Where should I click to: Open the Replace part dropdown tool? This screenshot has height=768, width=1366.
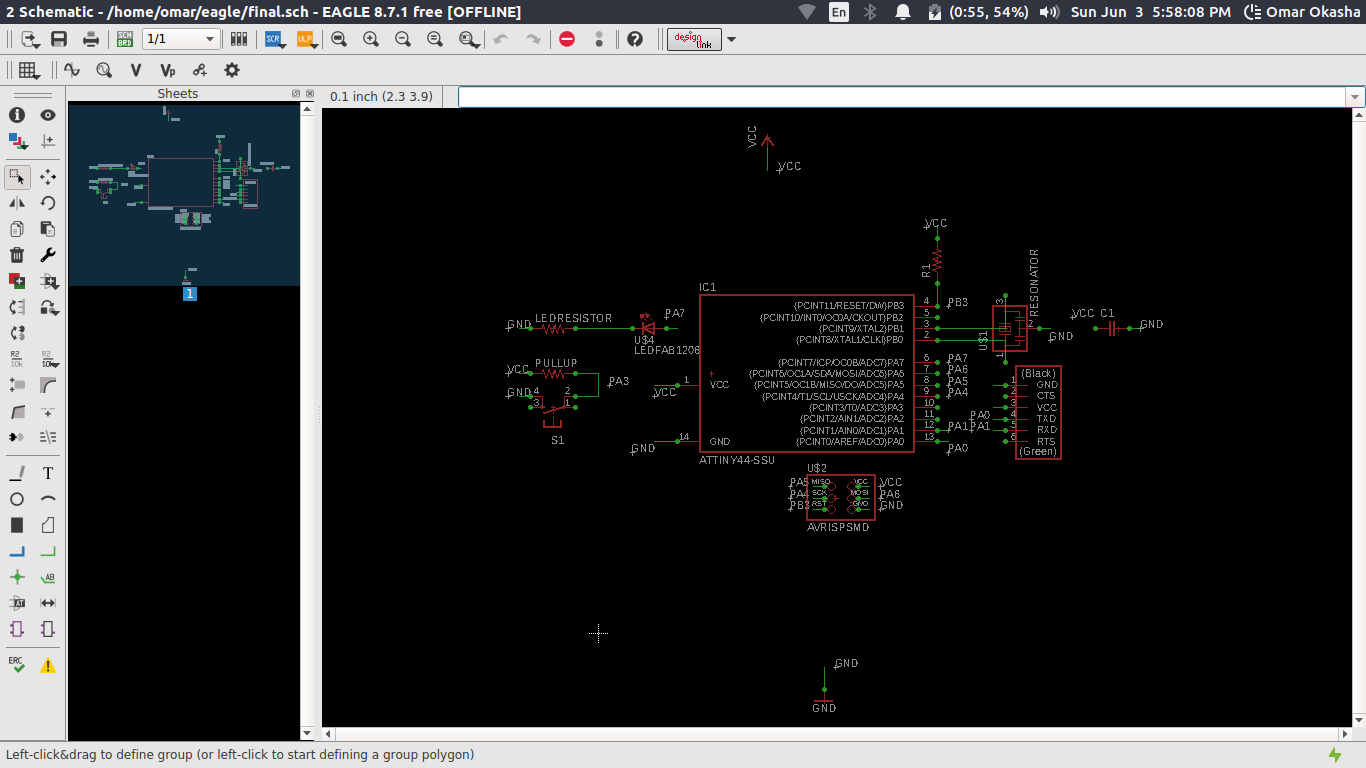click(x=48, y=307)
